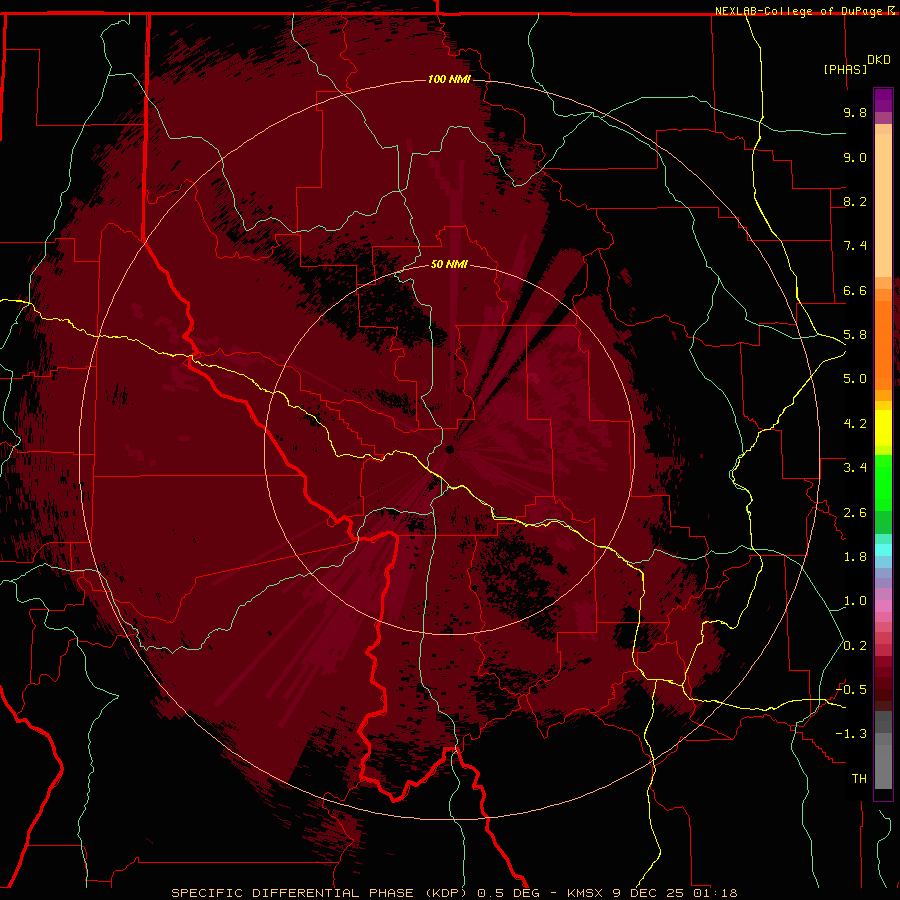Screen dimensions: 900x900
Task: Click the gray segment of the color bar
Action: (x=883, y=749)
